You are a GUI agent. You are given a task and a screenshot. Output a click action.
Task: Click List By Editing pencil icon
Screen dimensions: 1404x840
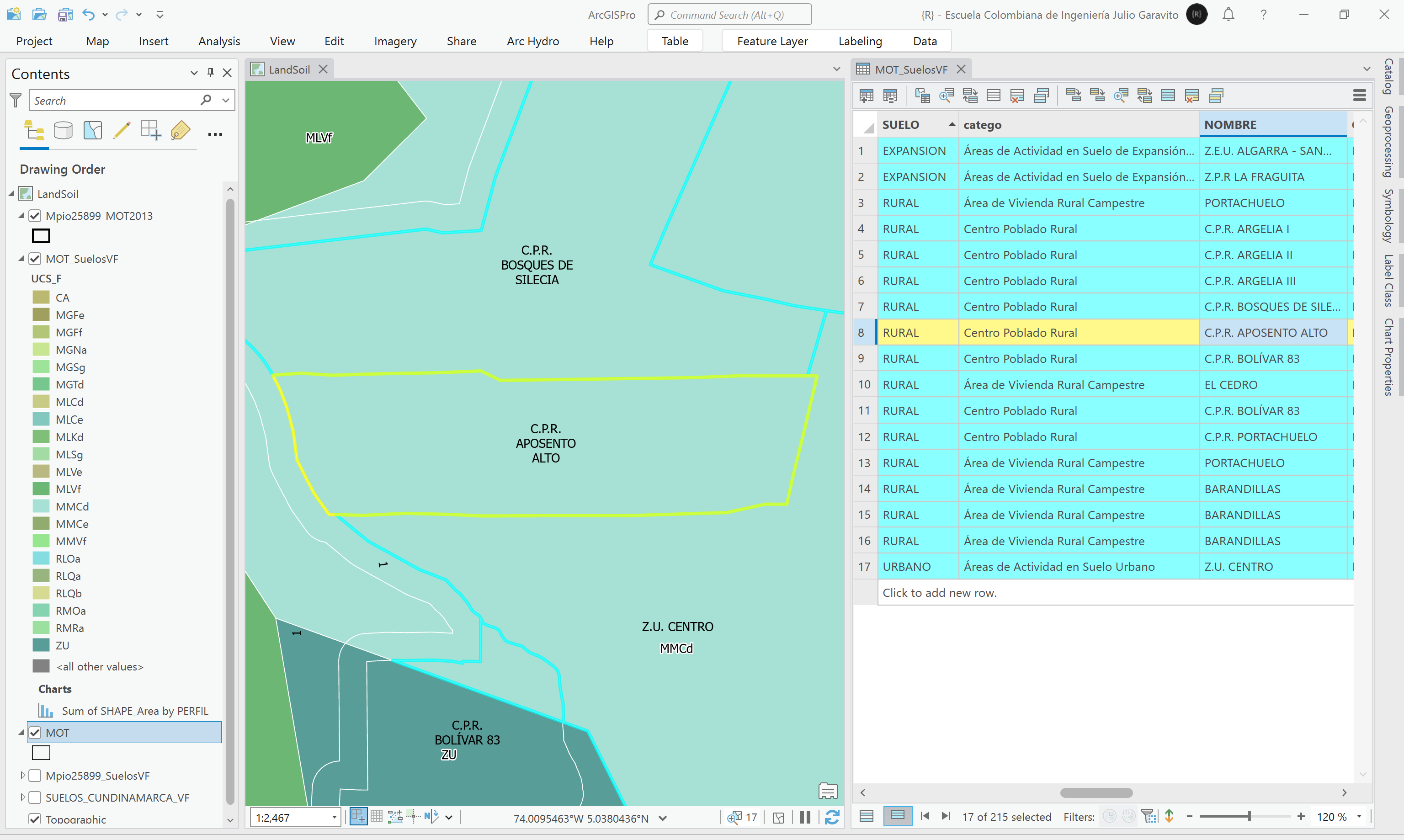122,131
